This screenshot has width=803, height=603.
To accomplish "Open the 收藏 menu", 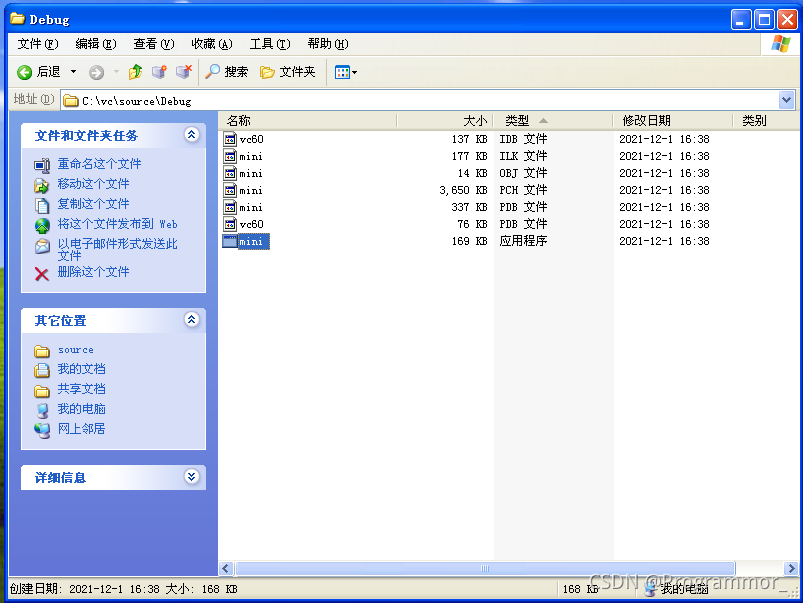I will tap(212, 44).
